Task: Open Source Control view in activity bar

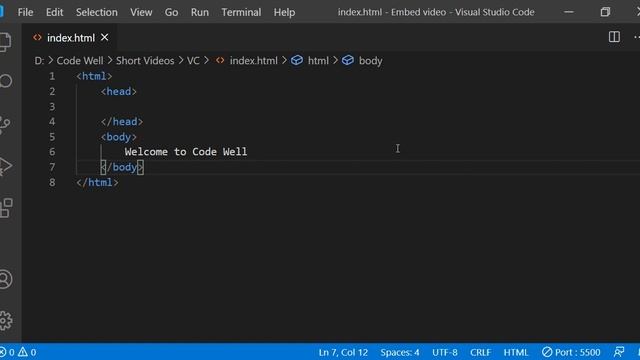Action: (x=5, y=124)
